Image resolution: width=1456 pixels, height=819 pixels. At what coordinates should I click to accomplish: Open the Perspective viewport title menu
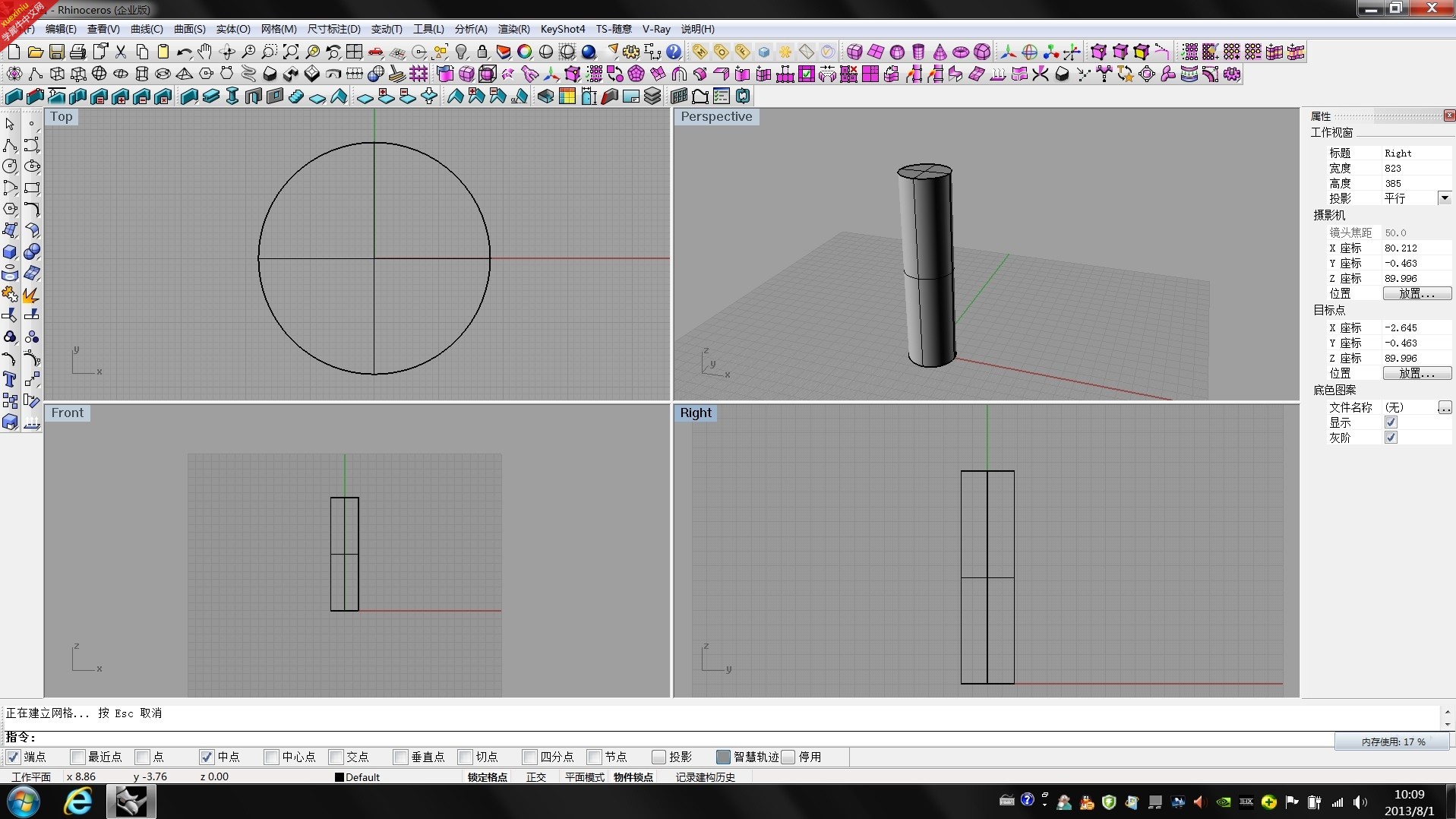pos(716,116)
